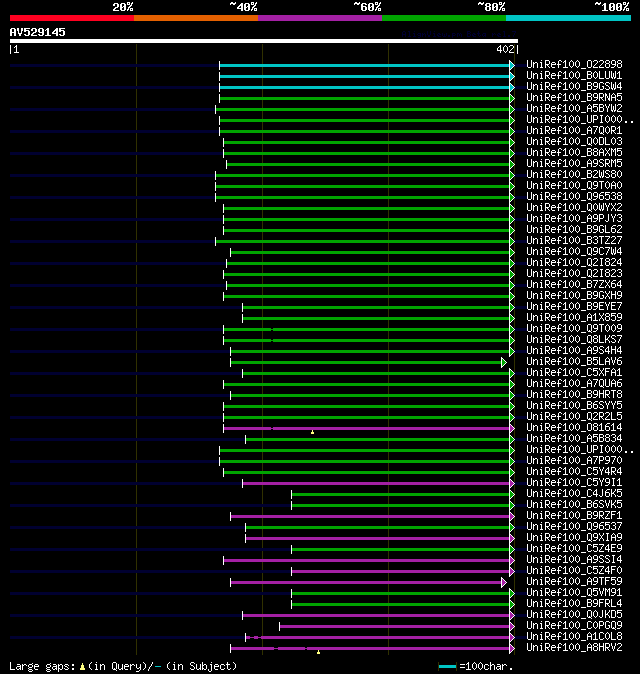The image size is (640, 674).
Task: Open the UniRef100_Q9T0A0 hit
Action: click(574, 186)
